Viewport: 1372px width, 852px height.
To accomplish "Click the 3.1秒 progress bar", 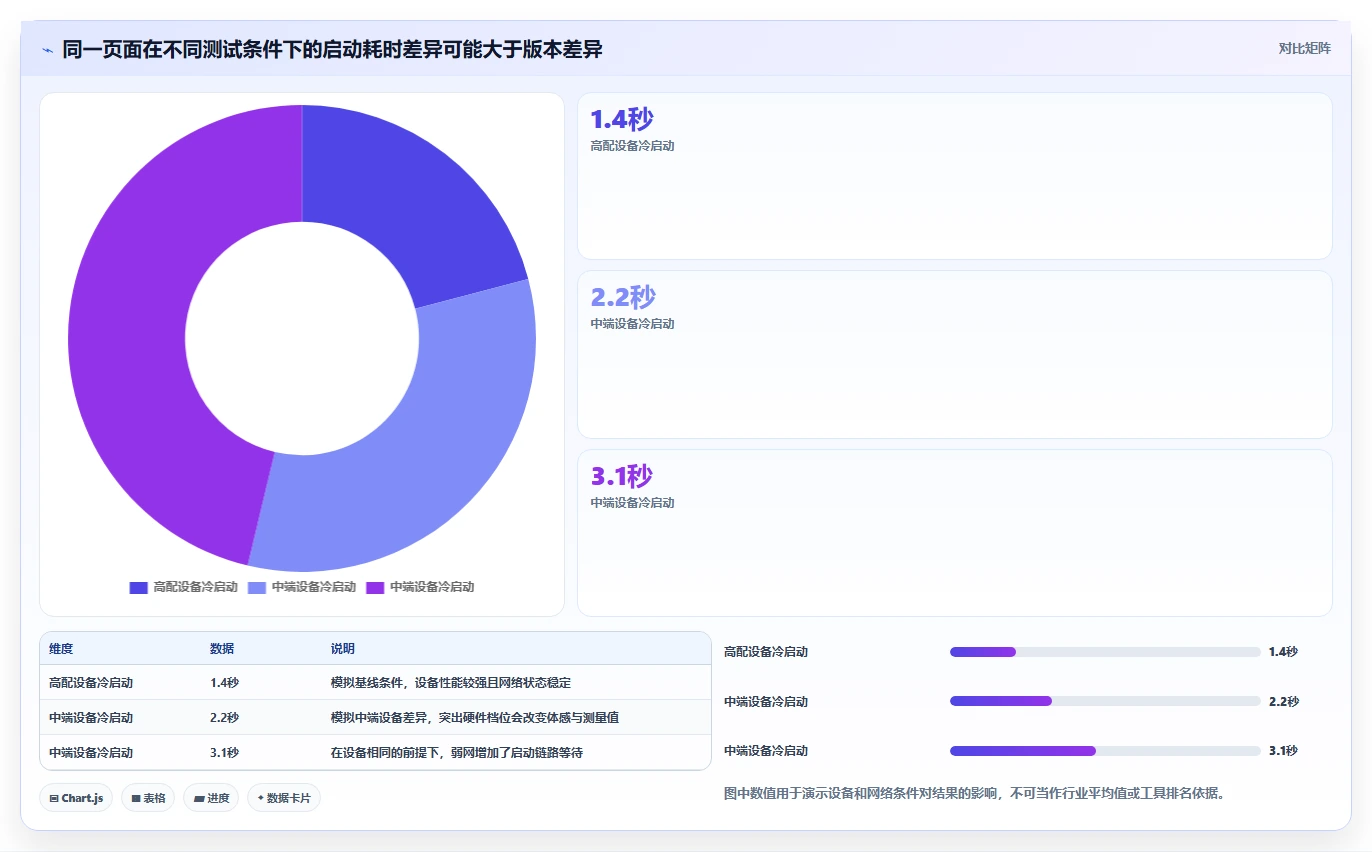I will (x=1105, y=751).
